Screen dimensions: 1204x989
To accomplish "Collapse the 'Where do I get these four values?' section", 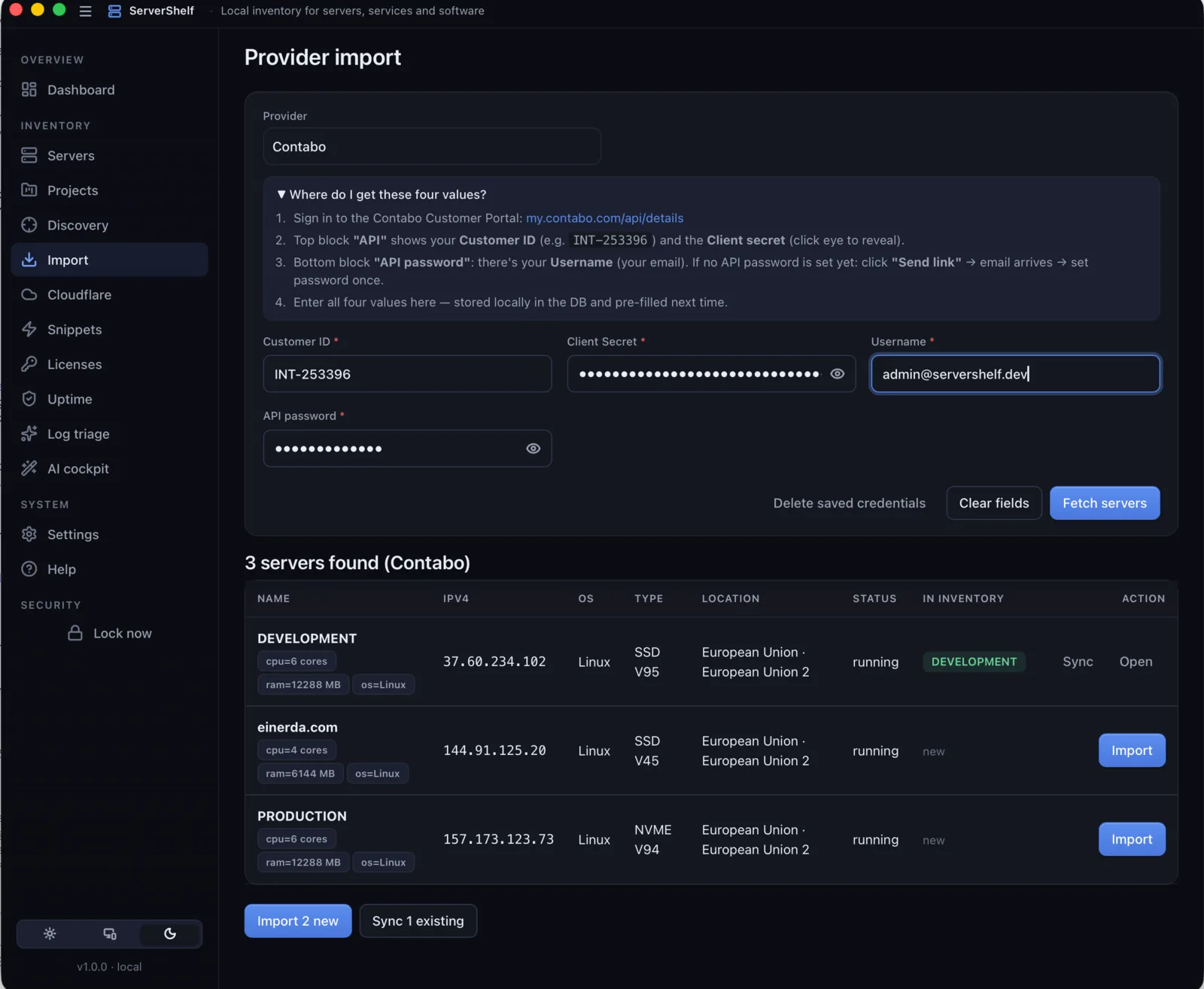I will [382, 194].
